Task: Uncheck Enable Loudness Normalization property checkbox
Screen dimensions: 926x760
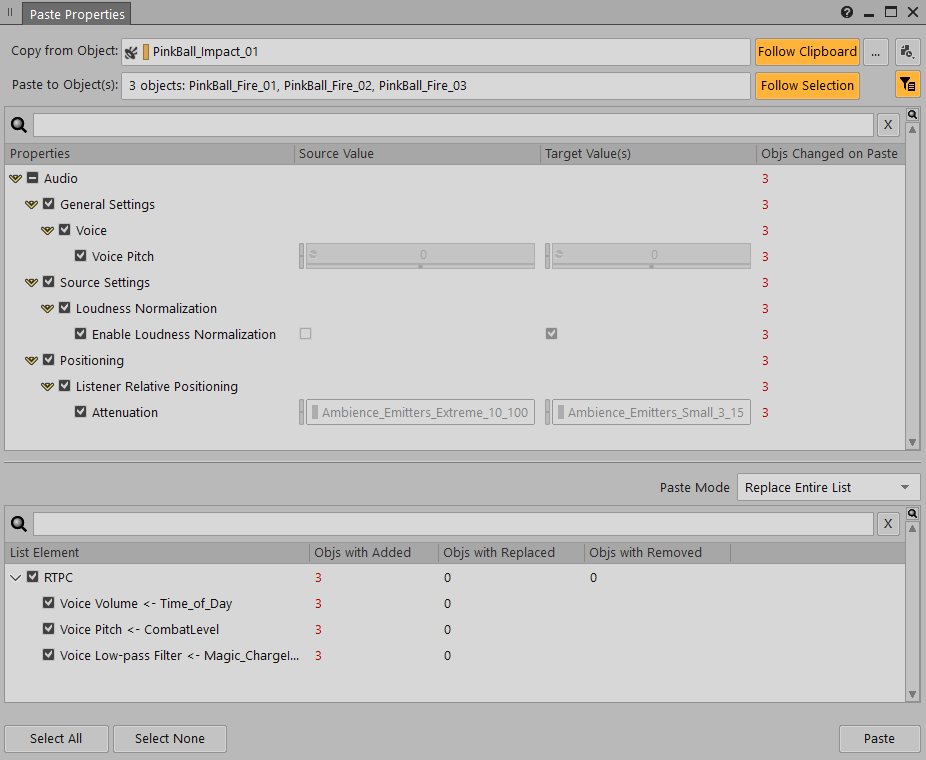Action: click(81, 334)
